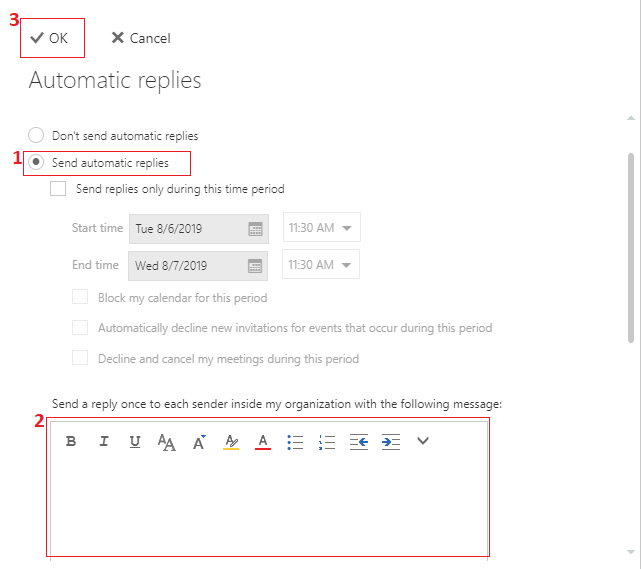Open the start date calendar picker
This screenshot has width=641, height=571.
[255, 229]
